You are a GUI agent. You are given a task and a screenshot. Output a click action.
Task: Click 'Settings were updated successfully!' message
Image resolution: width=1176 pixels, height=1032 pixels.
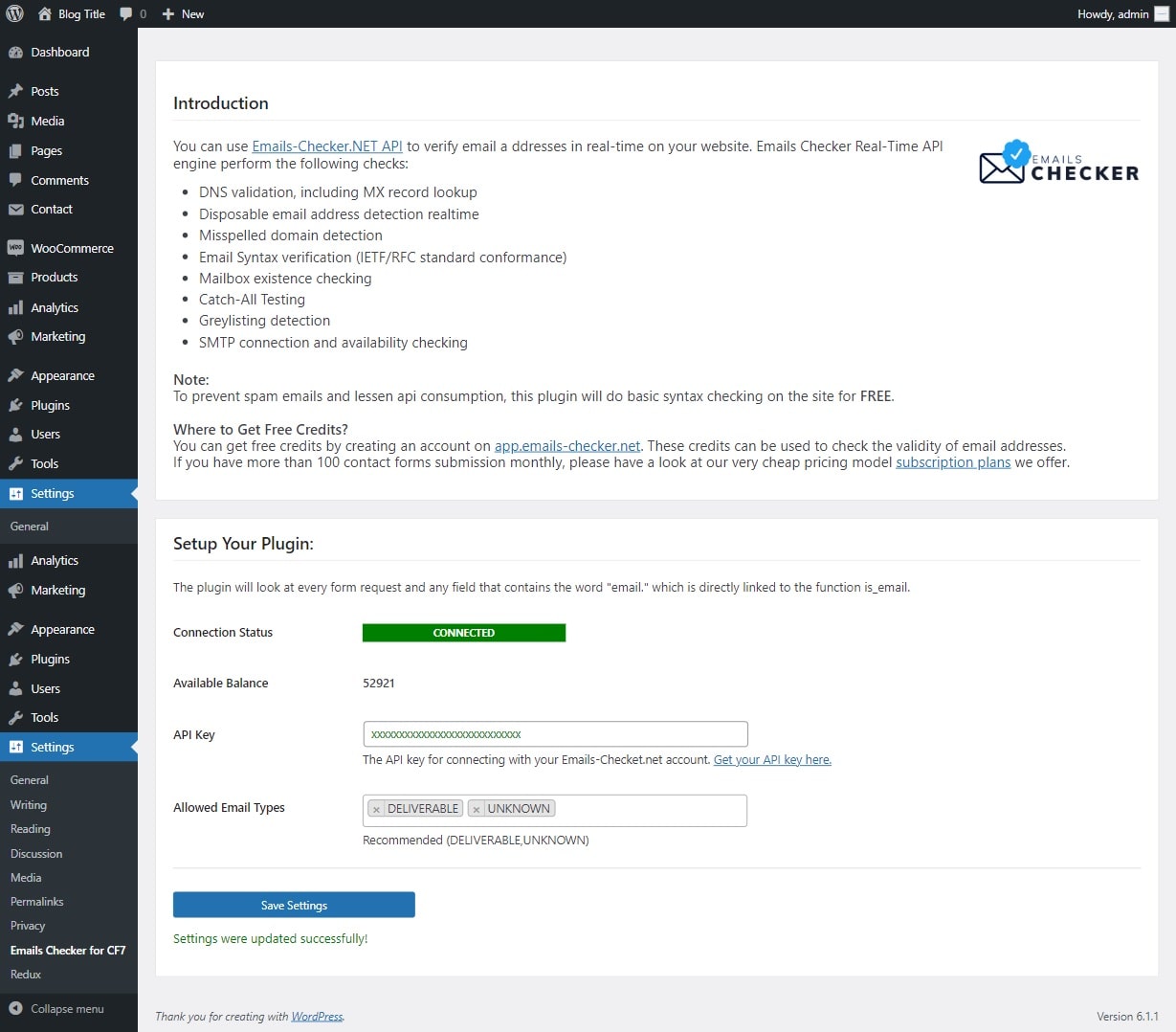pos(271,939)
